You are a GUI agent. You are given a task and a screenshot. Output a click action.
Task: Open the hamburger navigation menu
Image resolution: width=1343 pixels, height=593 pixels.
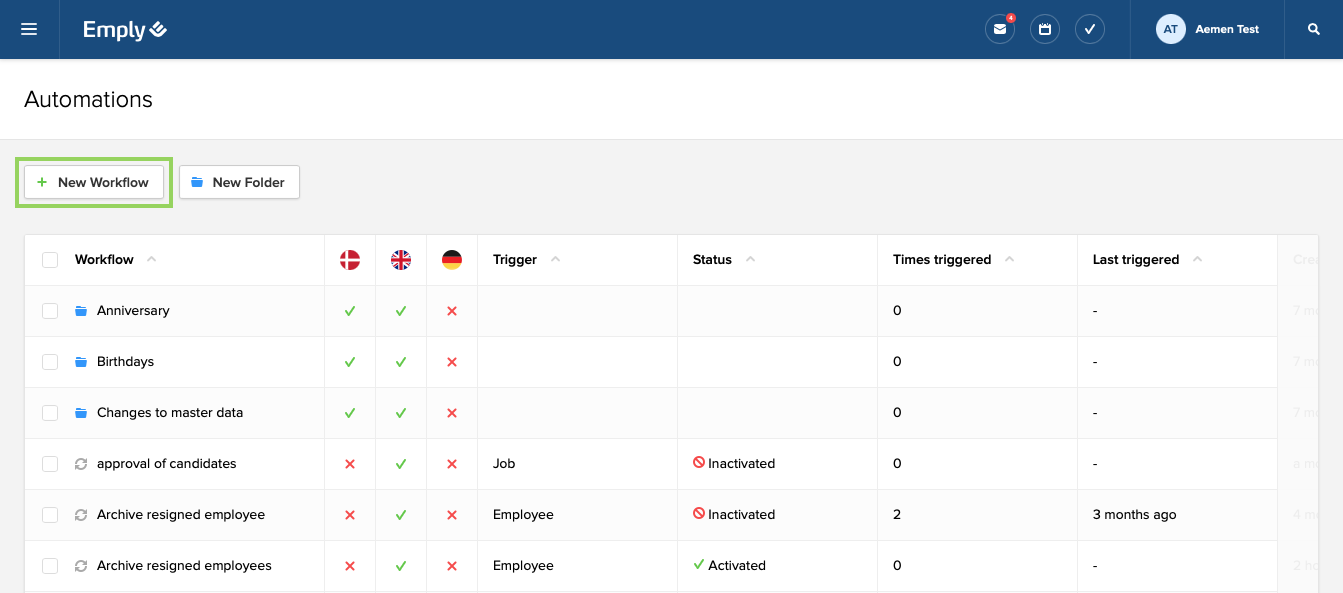(29, 29)
